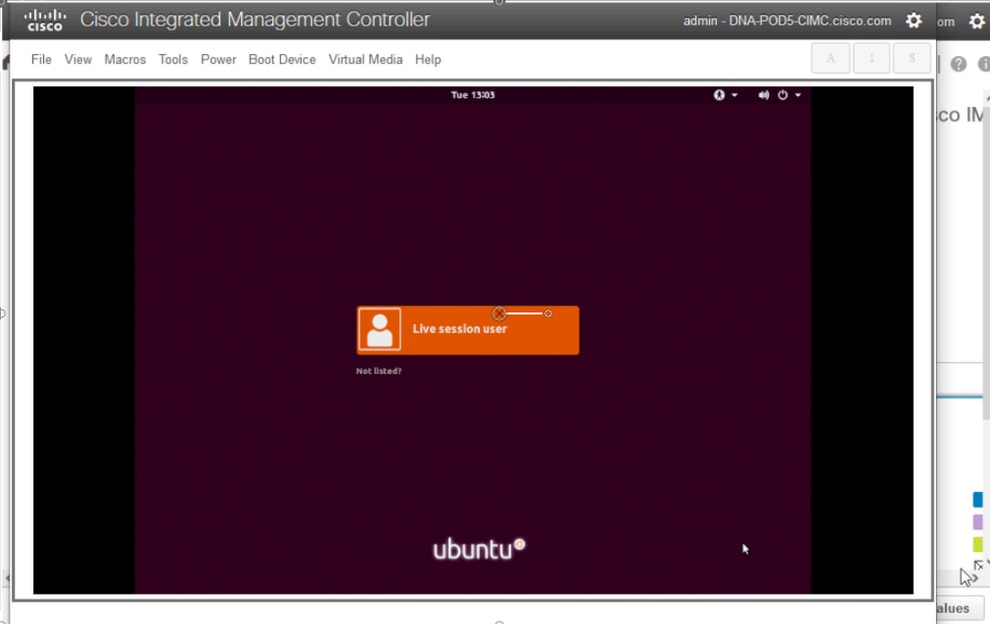
Task: Click the gear icon in the background window
Action: [x=977, y=21]
